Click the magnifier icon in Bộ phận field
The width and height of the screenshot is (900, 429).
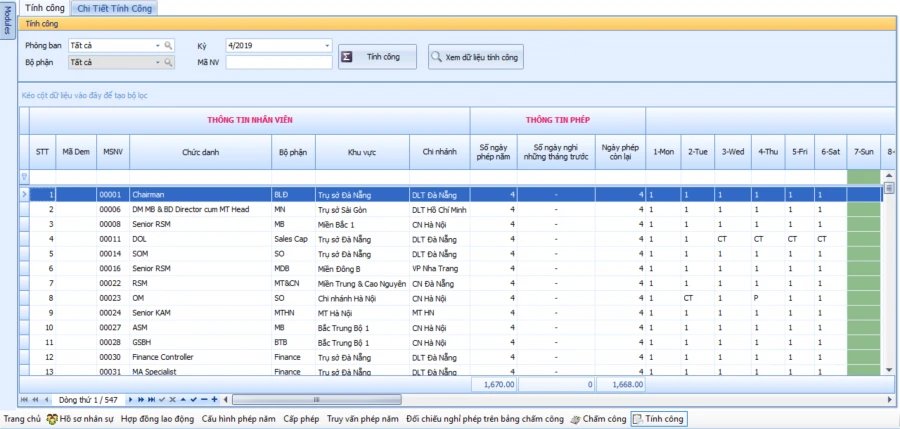[x=168, y=63]
